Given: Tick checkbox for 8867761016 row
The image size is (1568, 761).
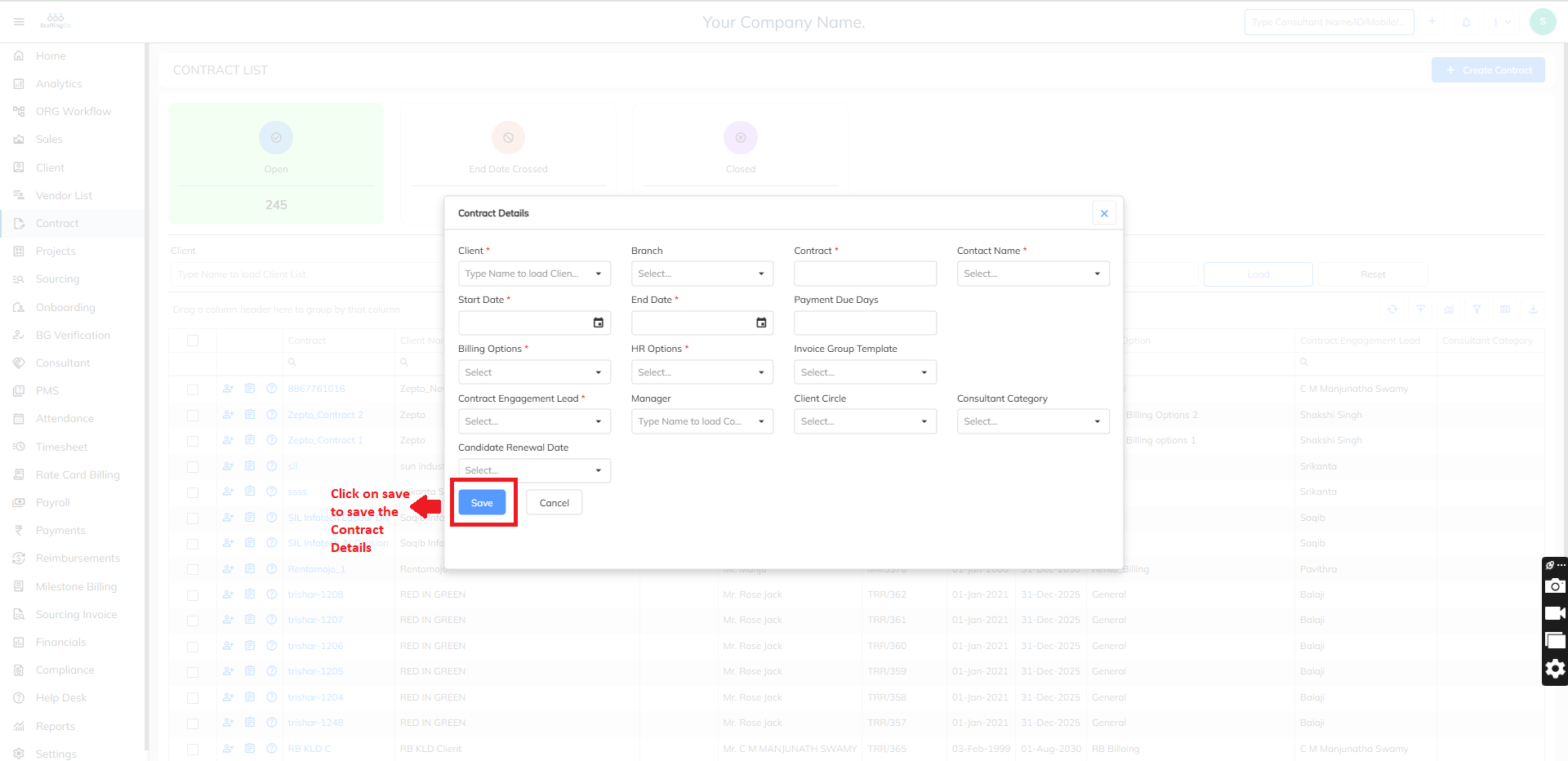Looking at the screenshot, I should [x=193, y=389].
